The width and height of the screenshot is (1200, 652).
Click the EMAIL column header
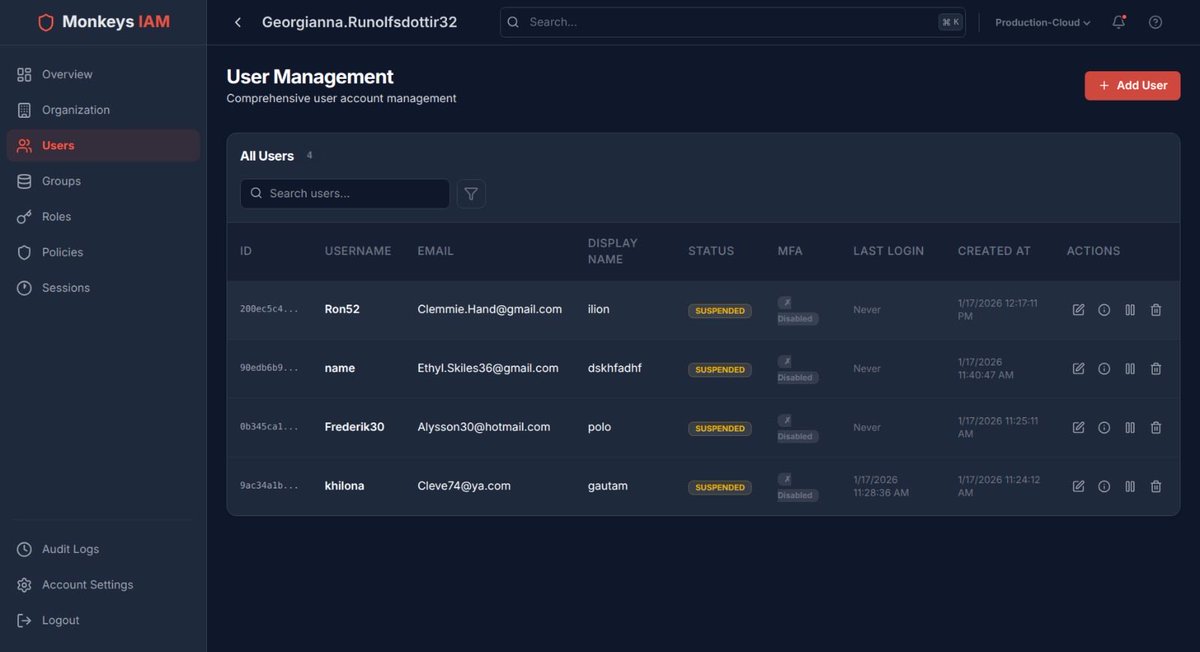pos(435,251)
